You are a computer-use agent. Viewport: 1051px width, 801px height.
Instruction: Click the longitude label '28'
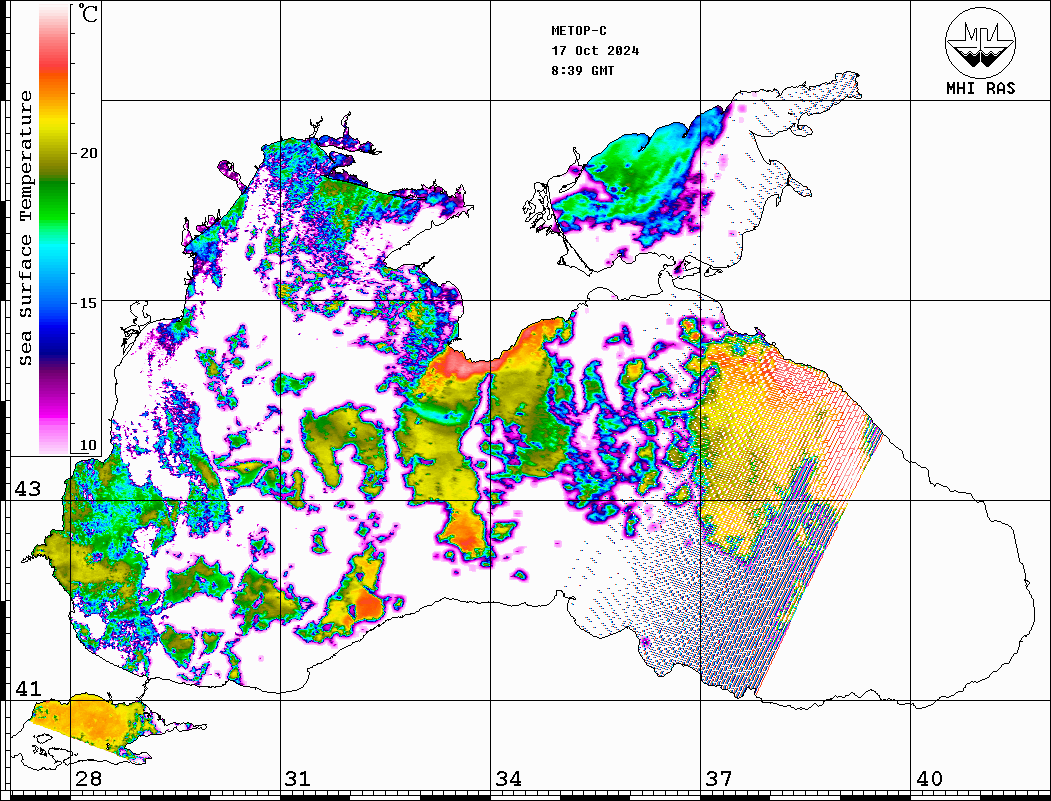tap(88, 779)
